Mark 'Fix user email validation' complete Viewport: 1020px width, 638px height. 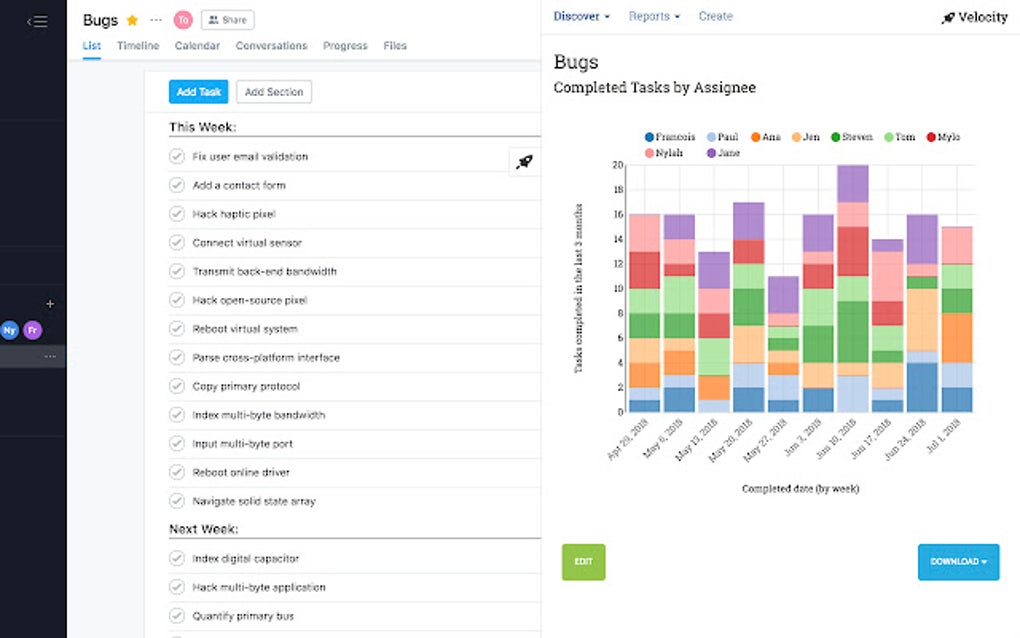tap(177, 156)
